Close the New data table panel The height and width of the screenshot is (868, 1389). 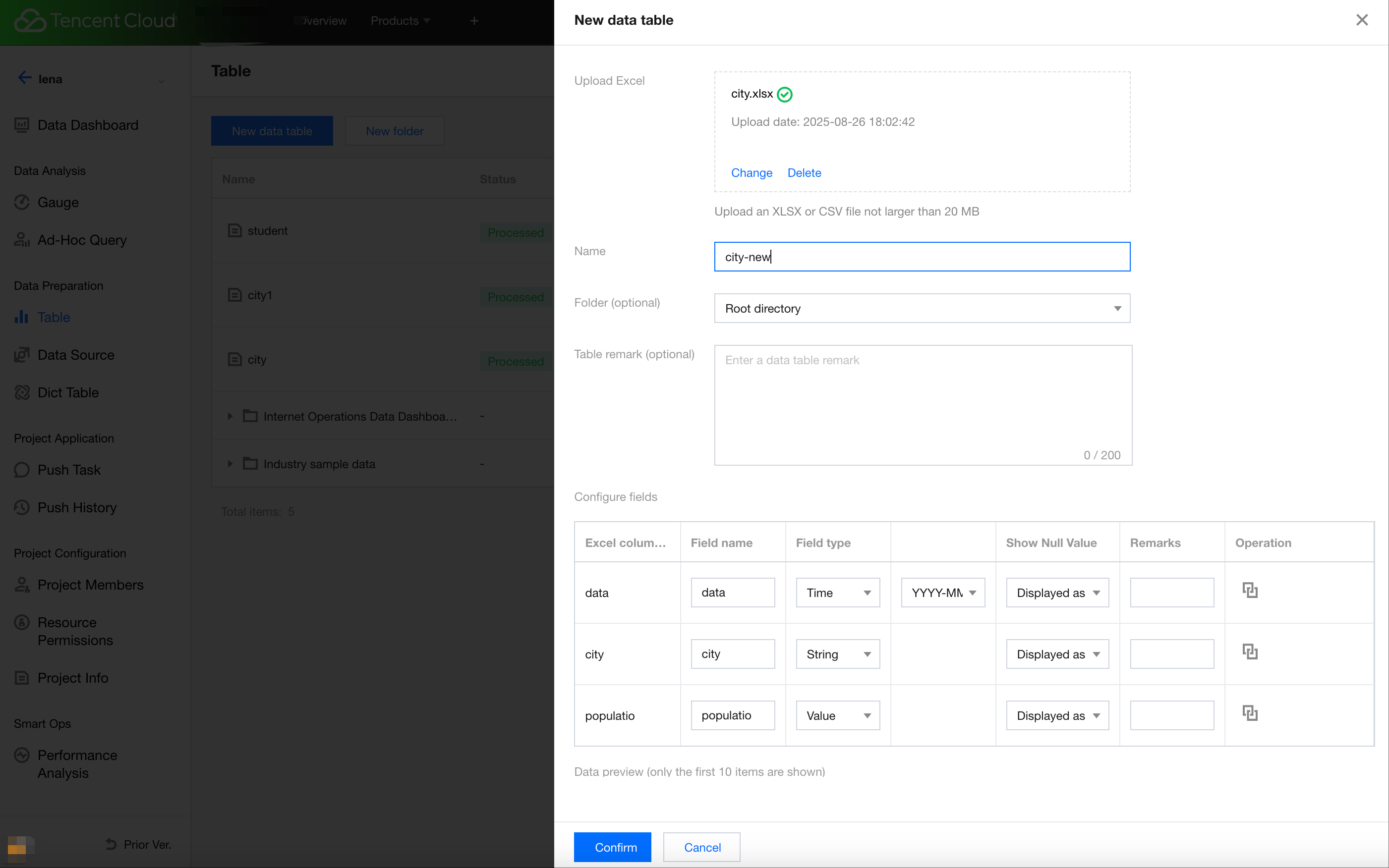[x=1361, y=20]
